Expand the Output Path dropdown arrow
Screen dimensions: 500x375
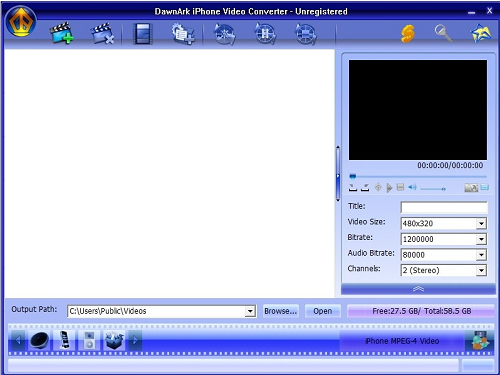coord(250,311)
